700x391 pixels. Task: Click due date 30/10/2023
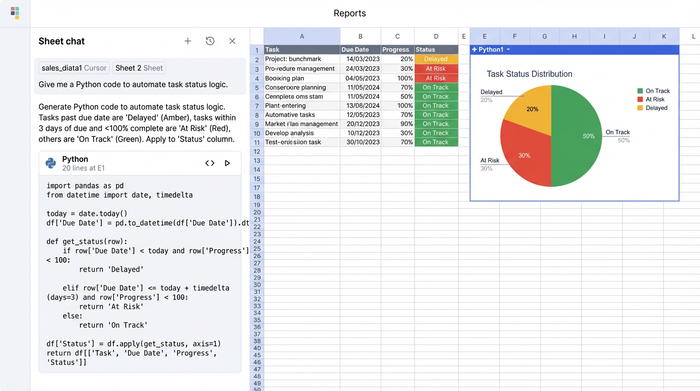360,142
